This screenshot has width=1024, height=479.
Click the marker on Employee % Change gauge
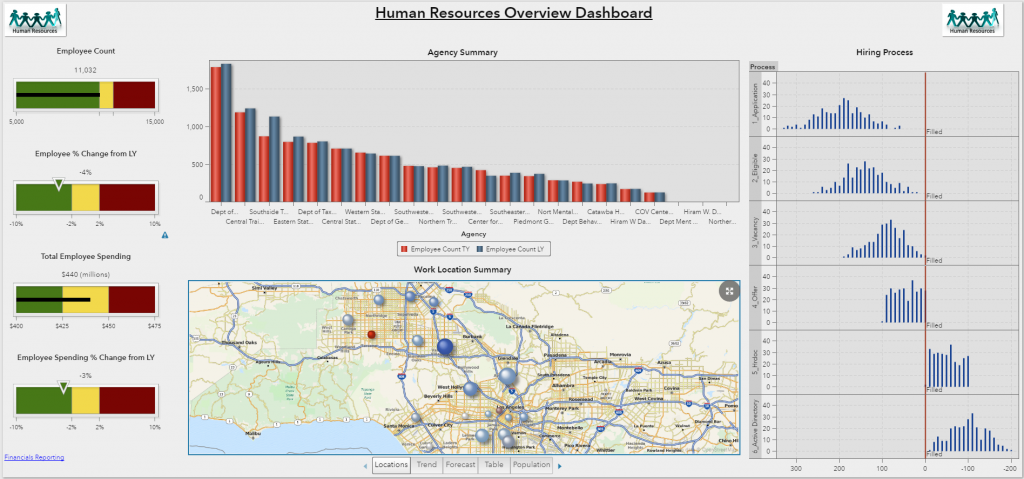tap(58, 184)
